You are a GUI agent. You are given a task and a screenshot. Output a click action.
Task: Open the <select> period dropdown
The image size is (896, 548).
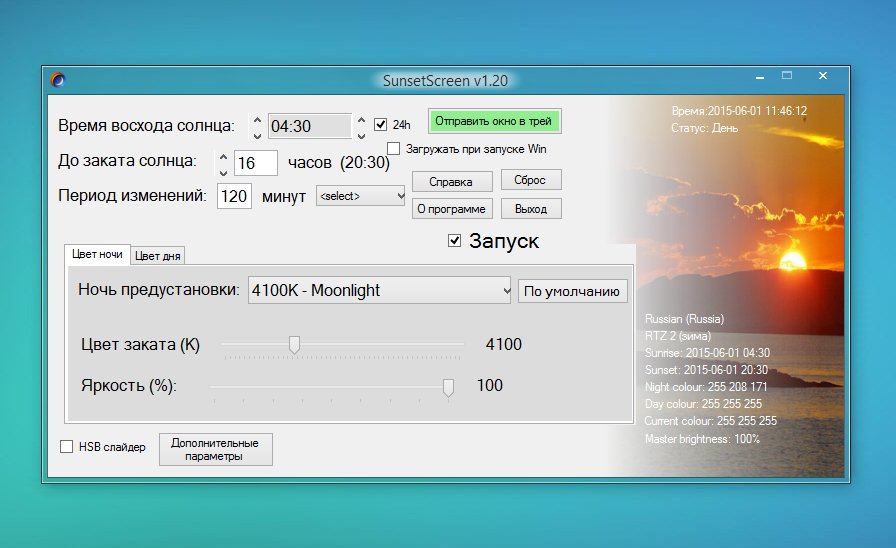(x=361, y=196)
